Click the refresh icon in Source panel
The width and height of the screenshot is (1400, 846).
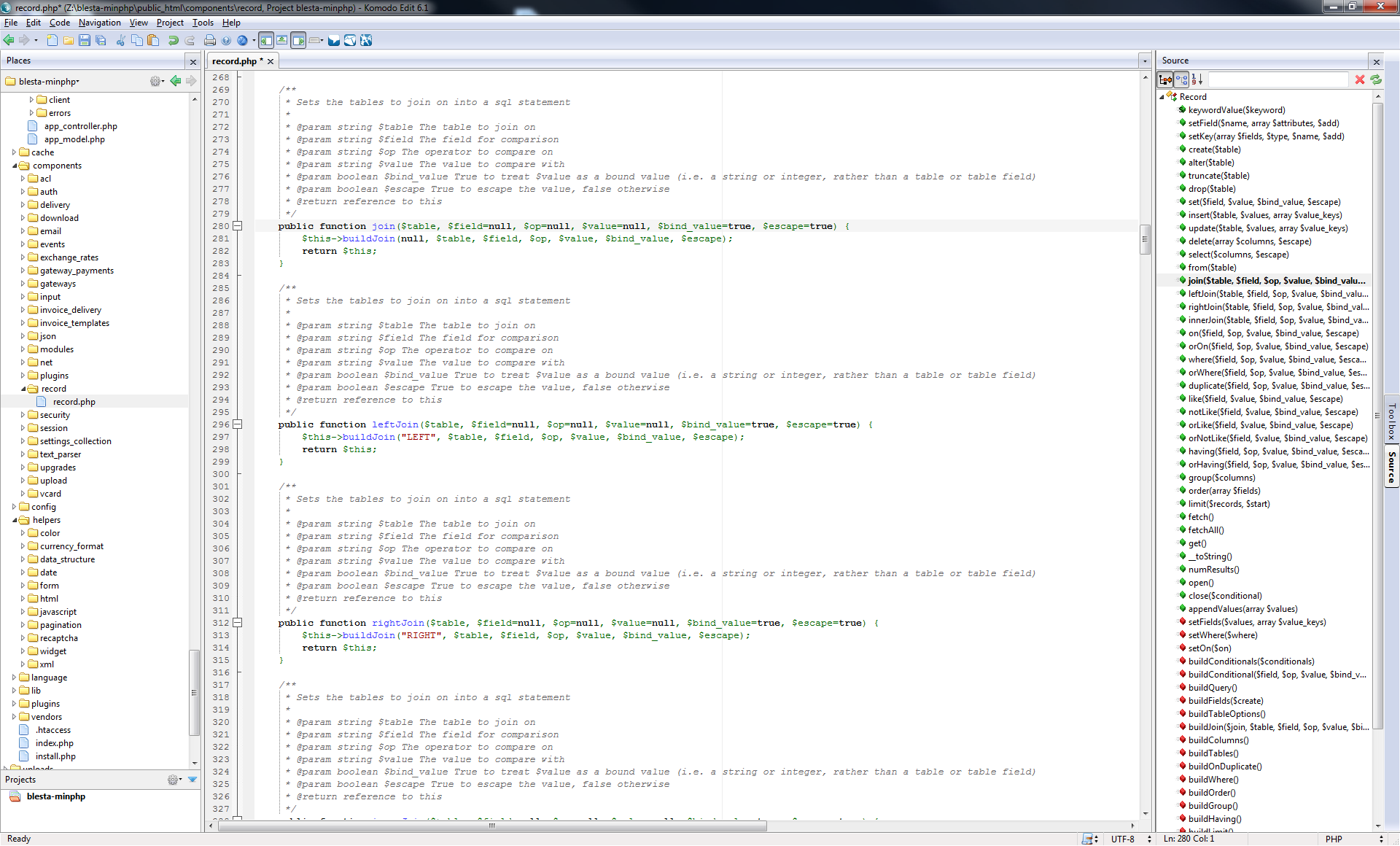(x=1376, y=79)
